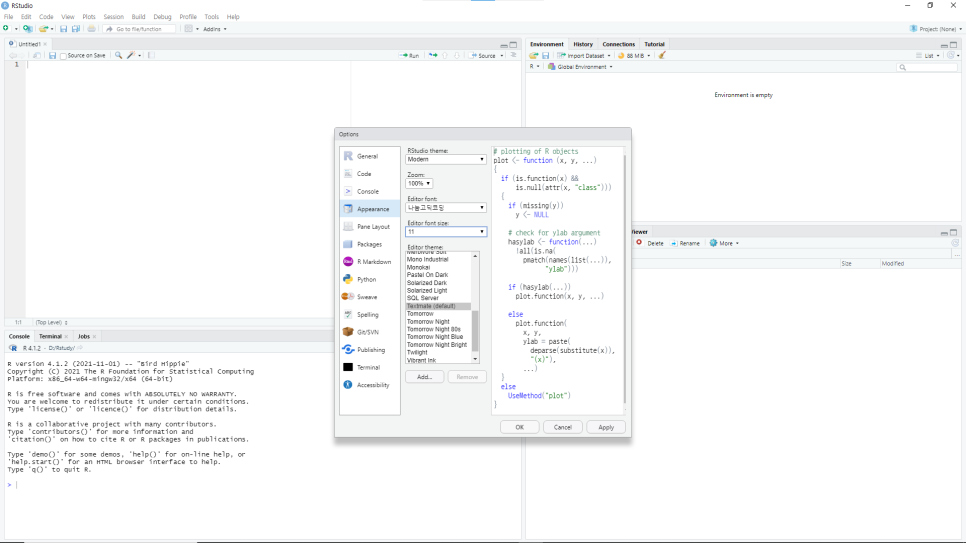The image size is (966, 543).
Task: Switch to the Tutorial tab
Action: click(x=654, y=44)
